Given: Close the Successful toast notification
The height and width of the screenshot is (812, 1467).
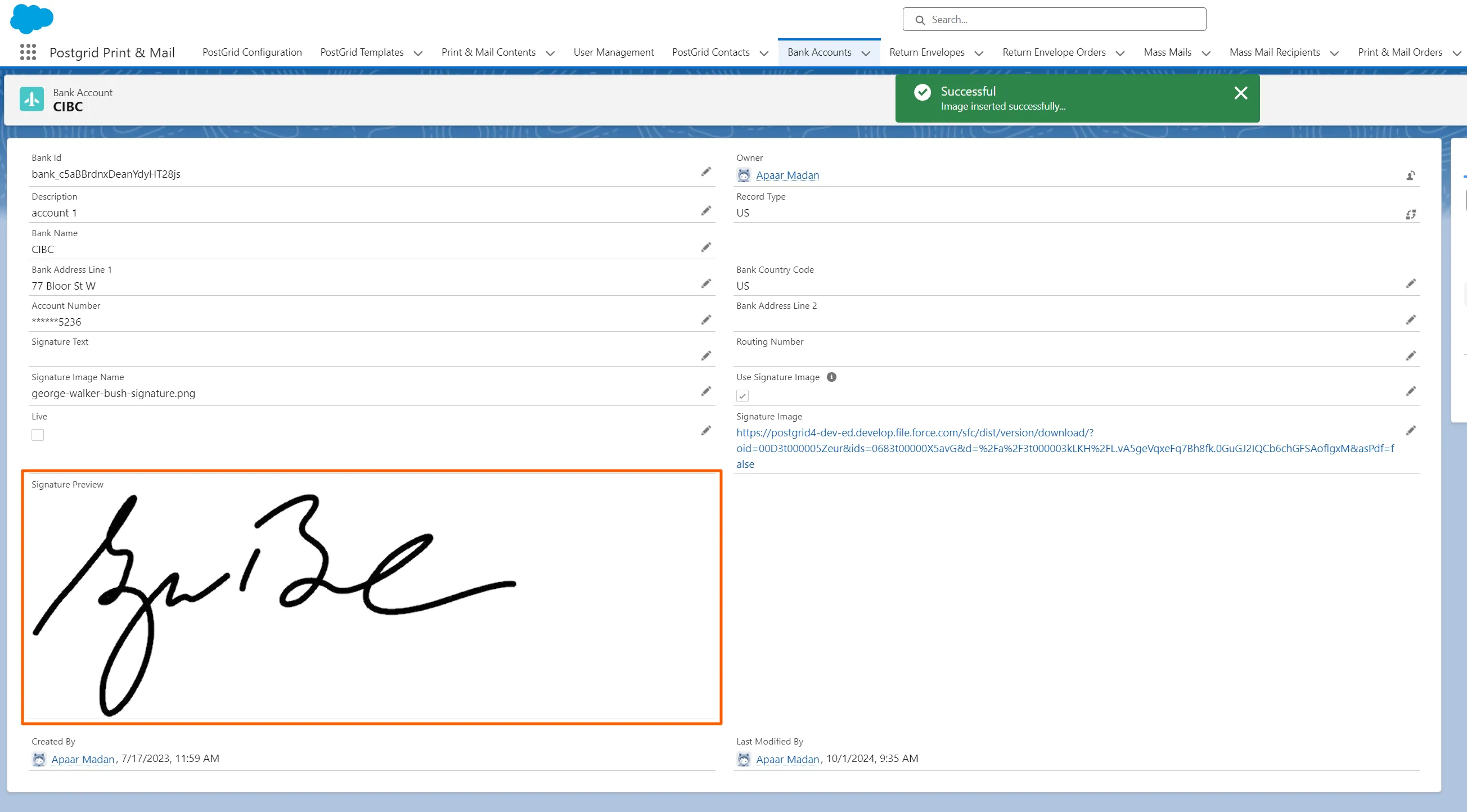Looking at the screenshot, I should [1240, 93].
